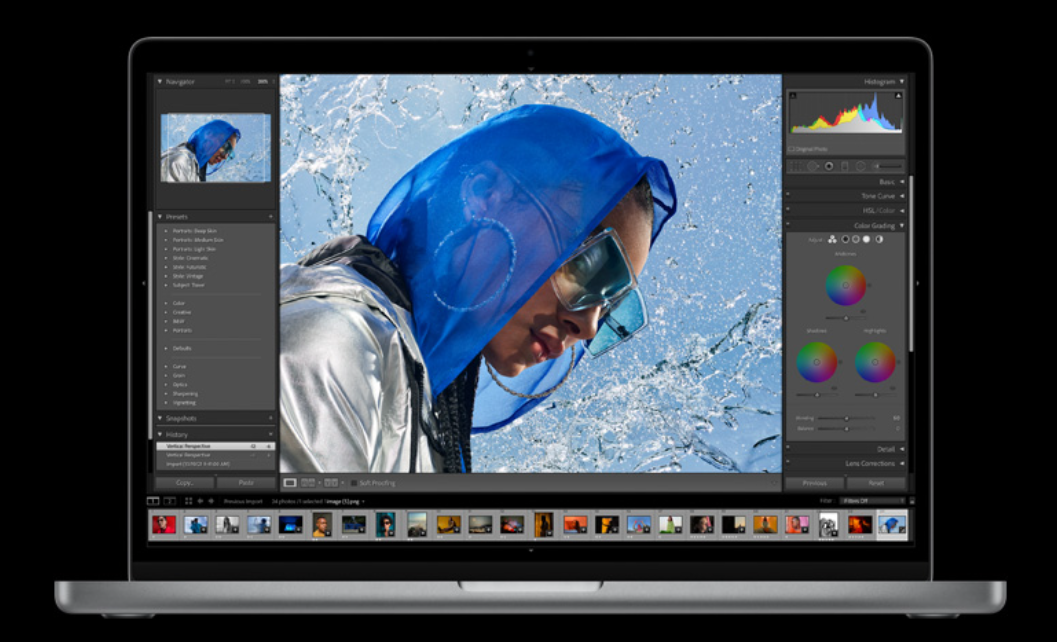Click the Reset button
The height and width of the screenshot is (642, 1057).
coord(876,483)
